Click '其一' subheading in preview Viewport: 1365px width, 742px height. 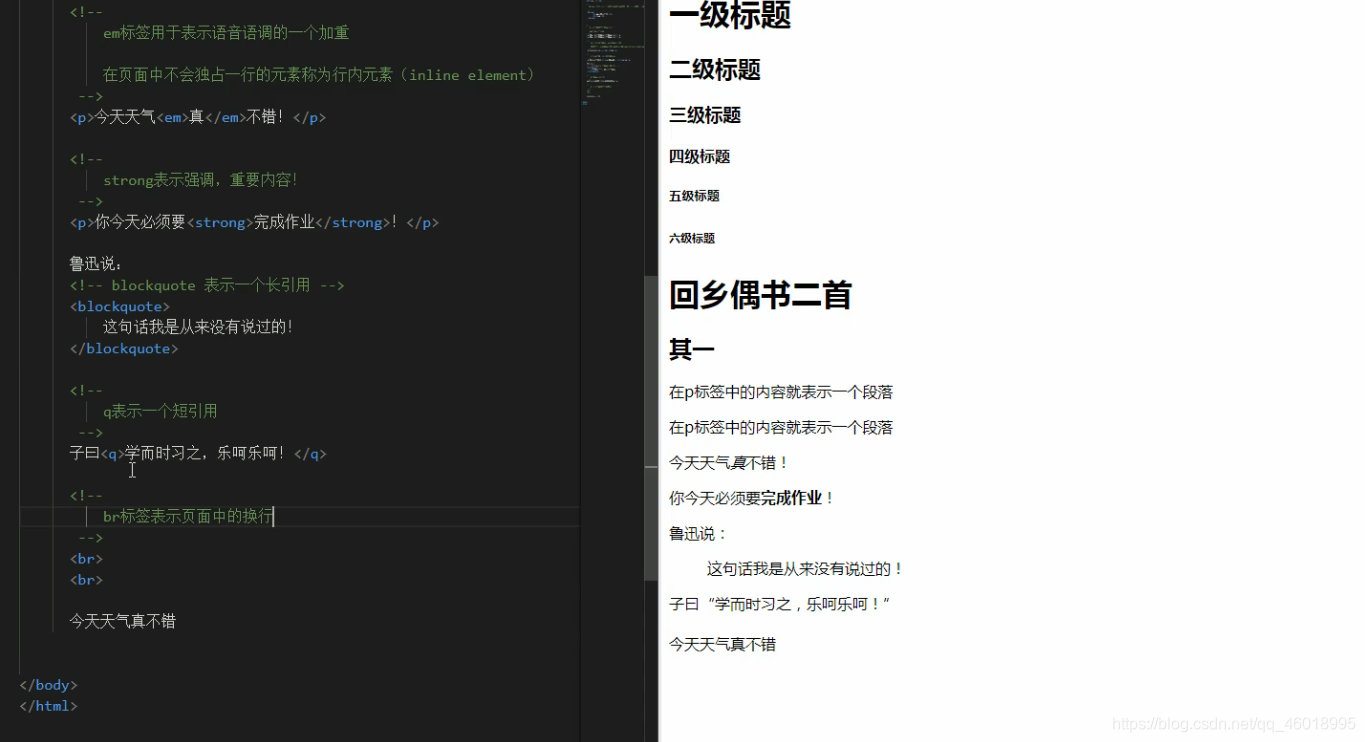(692, 350)
